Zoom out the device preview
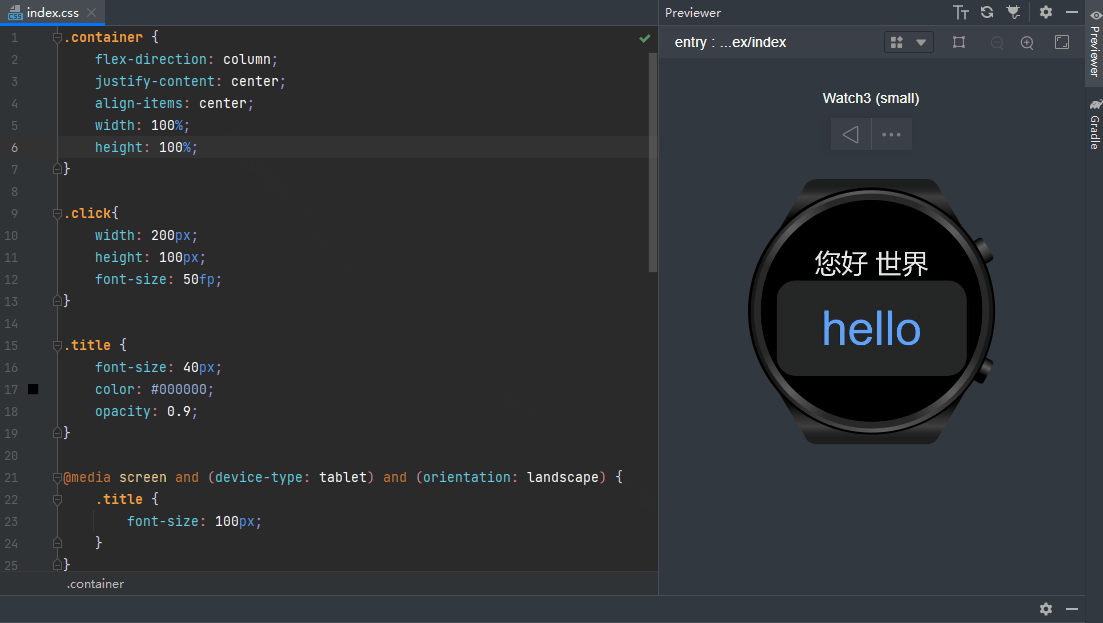The image size is (1103, 623). pos(997,42)
